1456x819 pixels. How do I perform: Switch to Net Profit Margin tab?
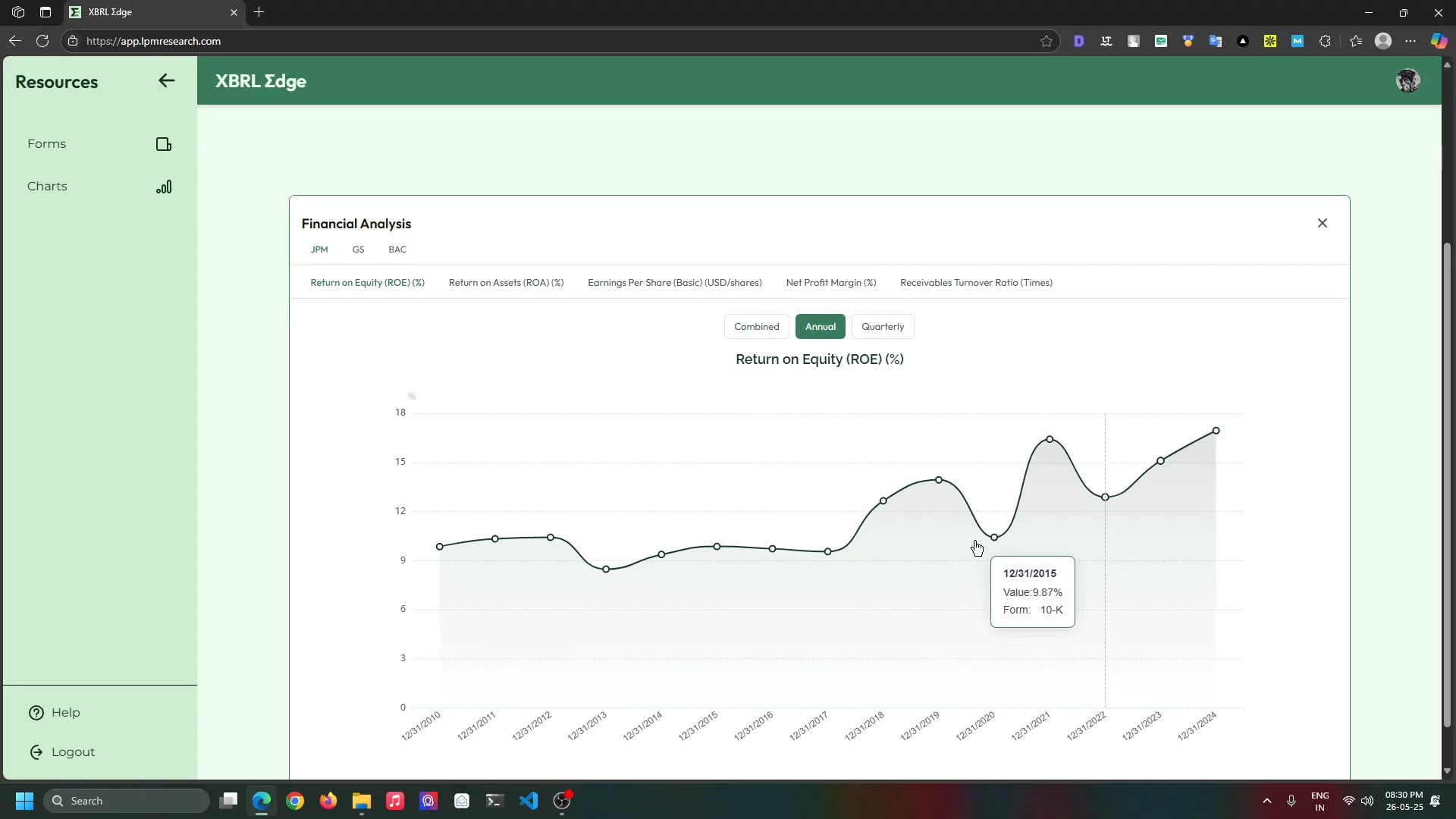coord(831,283)
